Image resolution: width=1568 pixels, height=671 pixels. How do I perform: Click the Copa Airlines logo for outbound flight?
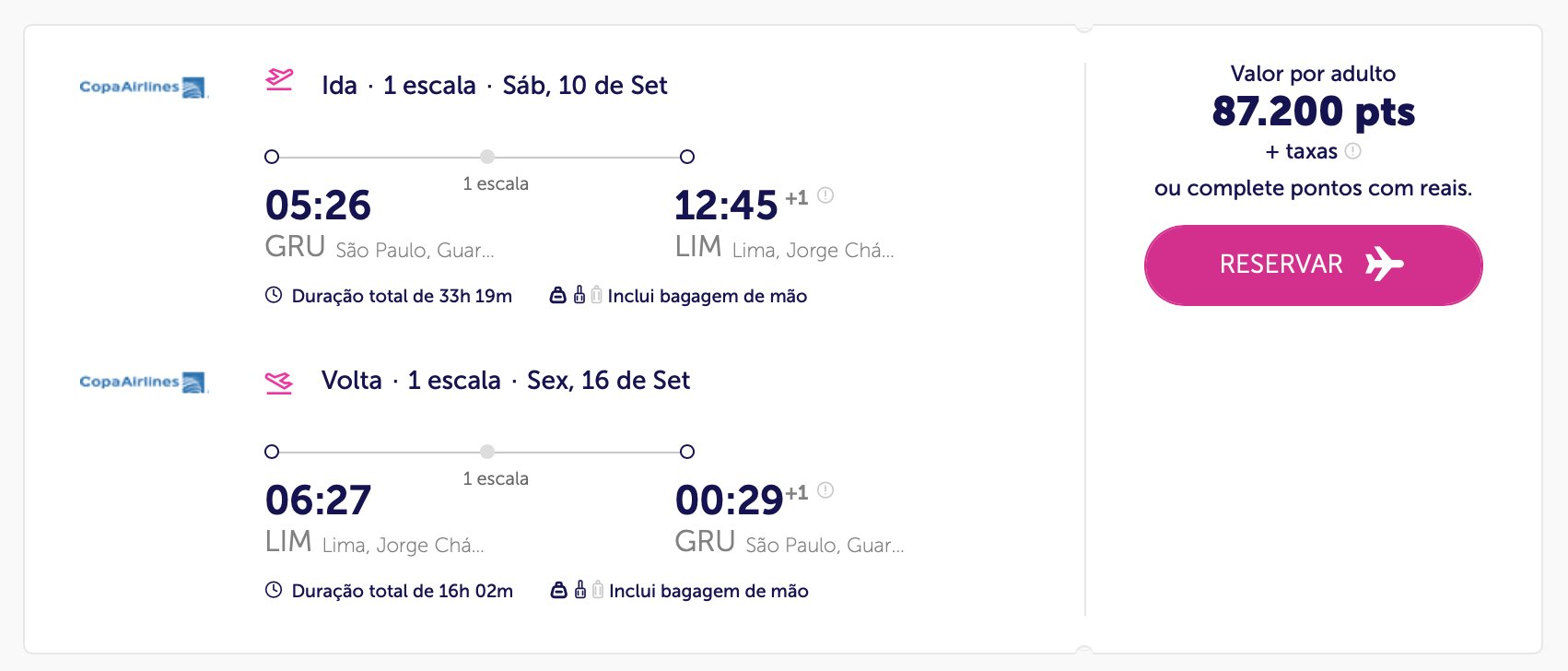coord(144,88)
